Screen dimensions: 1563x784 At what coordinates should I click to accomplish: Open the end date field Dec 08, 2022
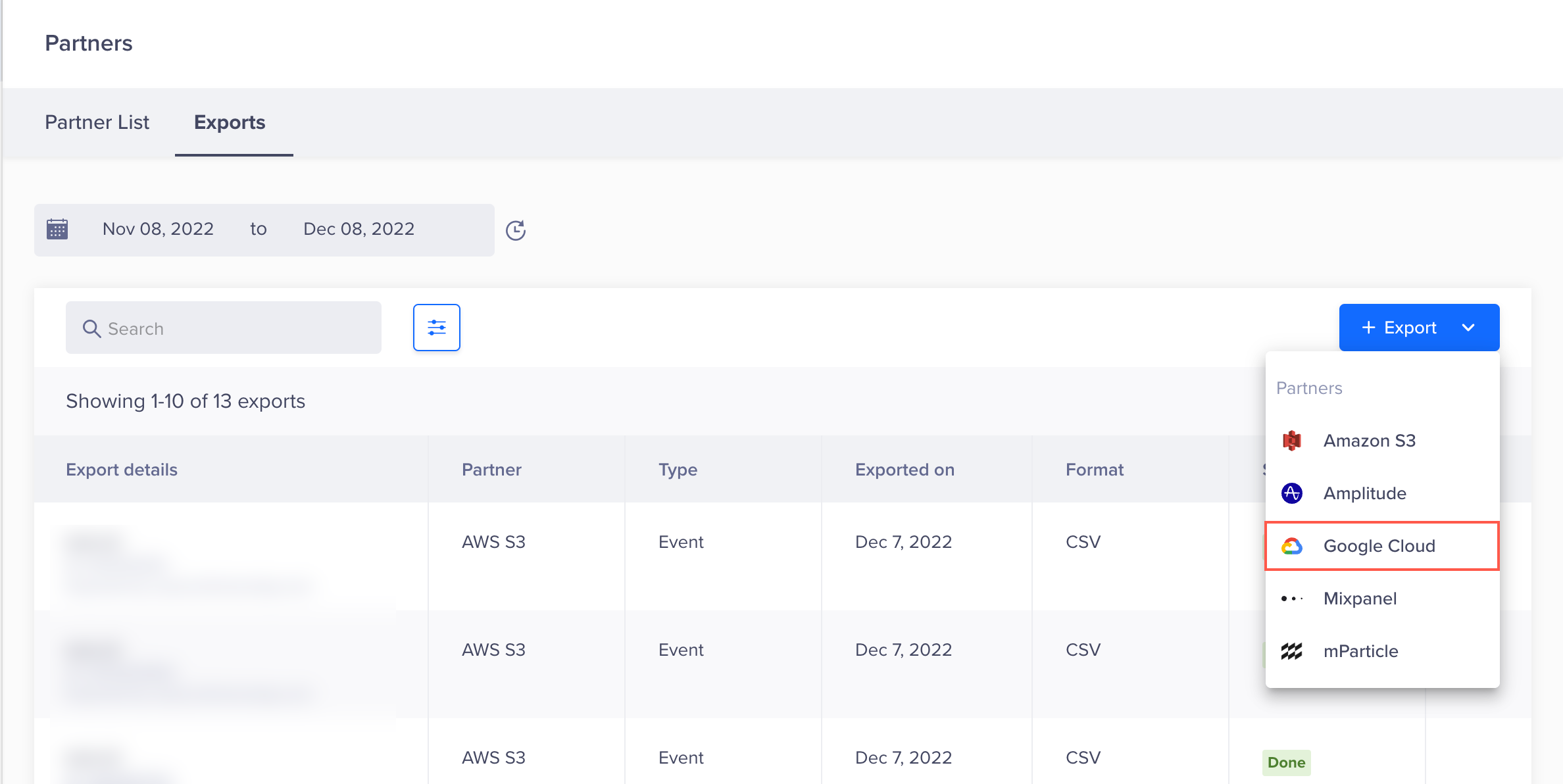(x=358, y=229)
